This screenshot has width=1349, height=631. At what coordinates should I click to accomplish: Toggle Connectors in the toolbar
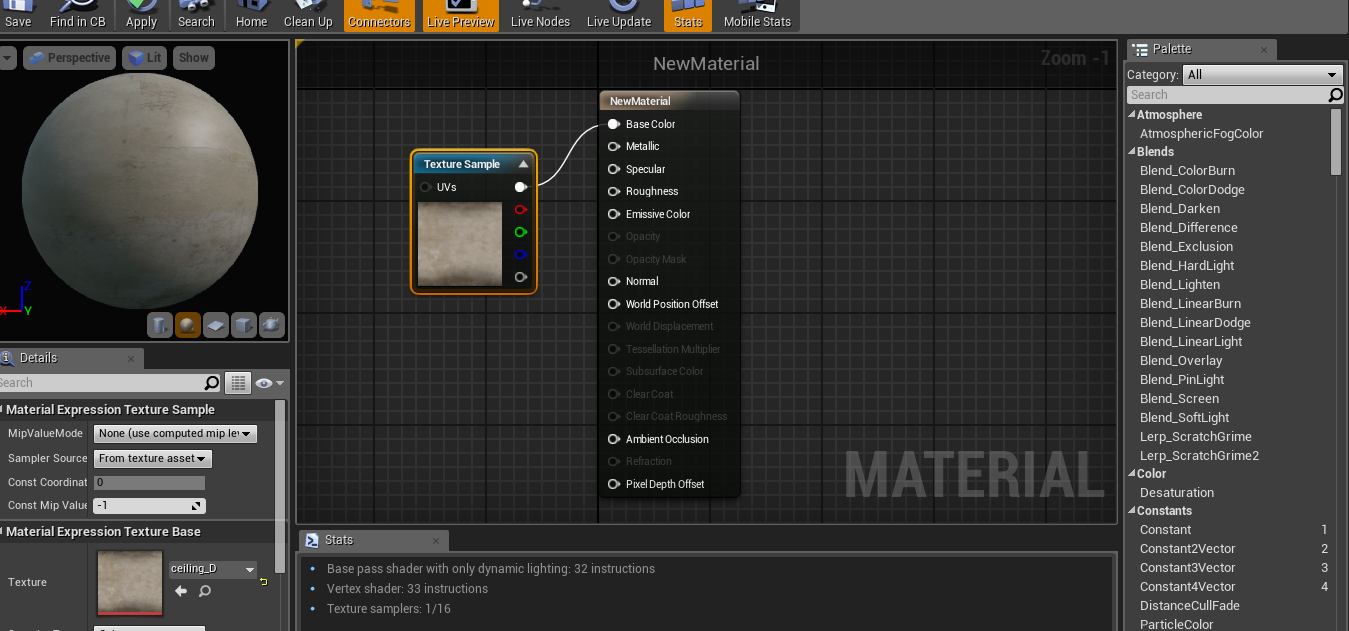coord(379,15)
